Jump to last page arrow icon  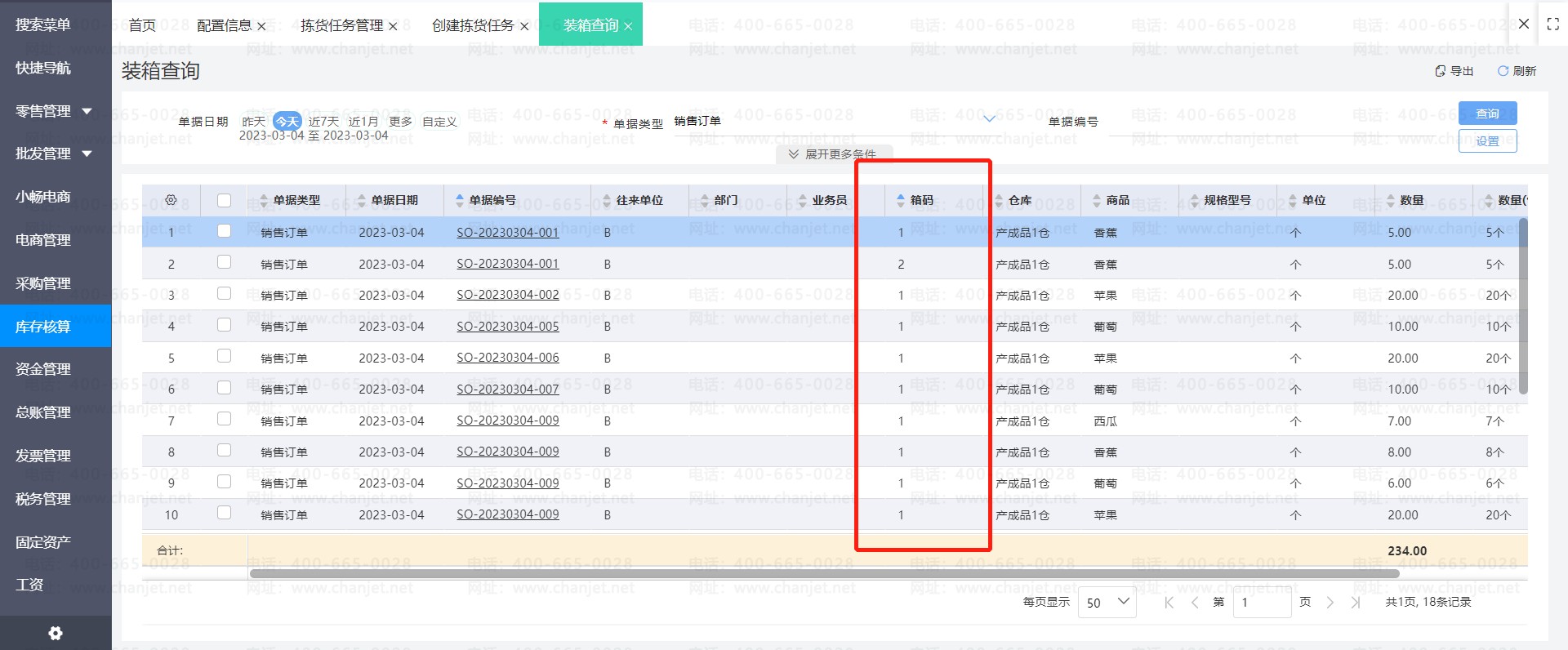tap(1356, 603)
